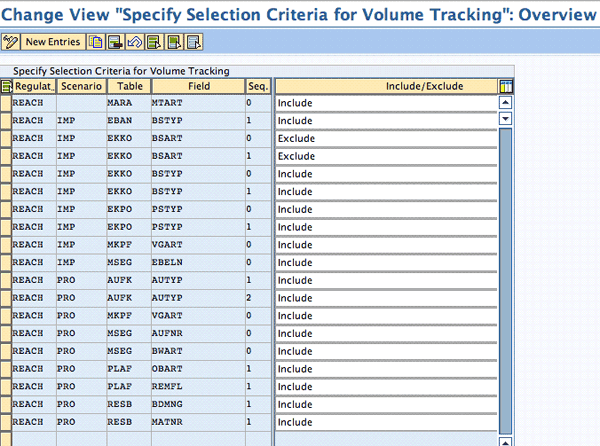Click select-all-rows icon beside Regulat. header
Image resolution: width=600 pixels, height=446 pixels.
pos(6,86)
